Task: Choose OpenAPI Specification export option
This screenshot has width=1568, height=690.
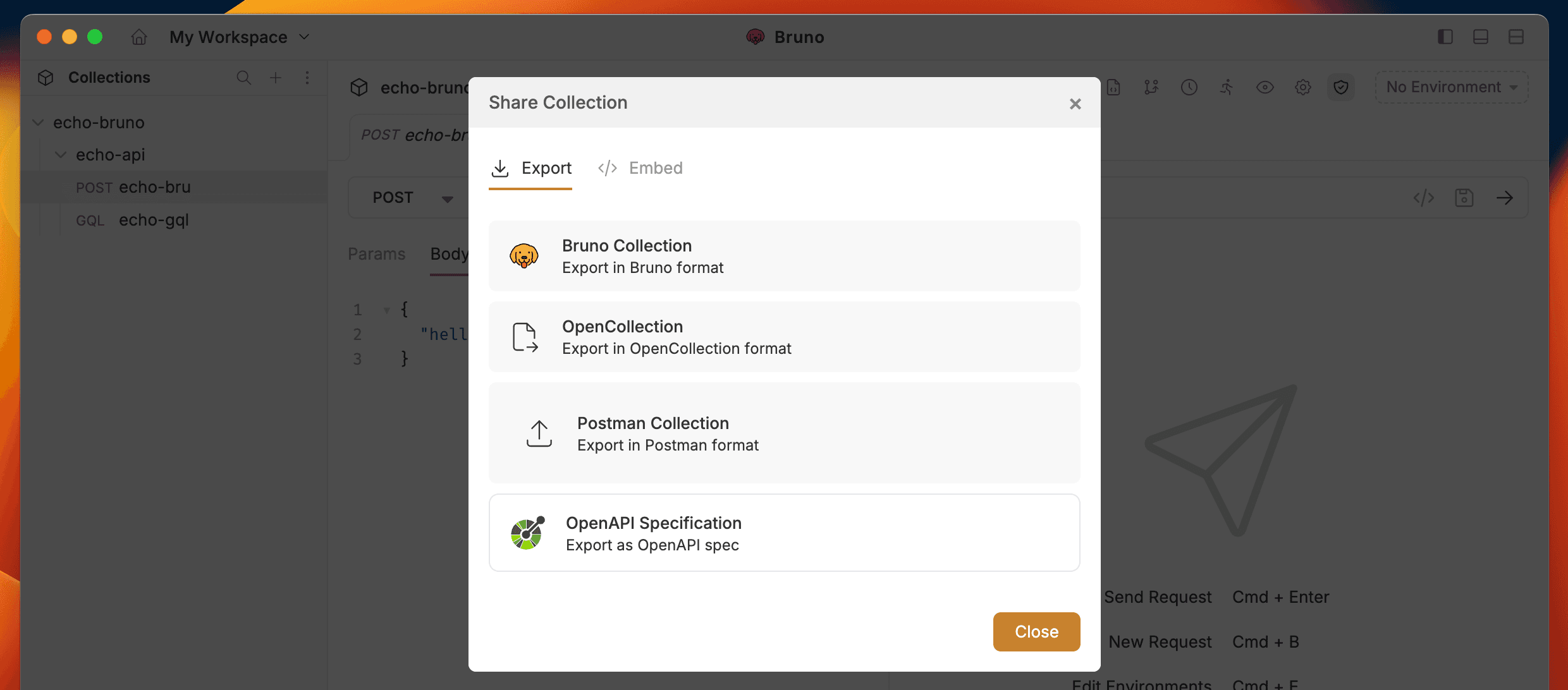Action: point(784,533)
